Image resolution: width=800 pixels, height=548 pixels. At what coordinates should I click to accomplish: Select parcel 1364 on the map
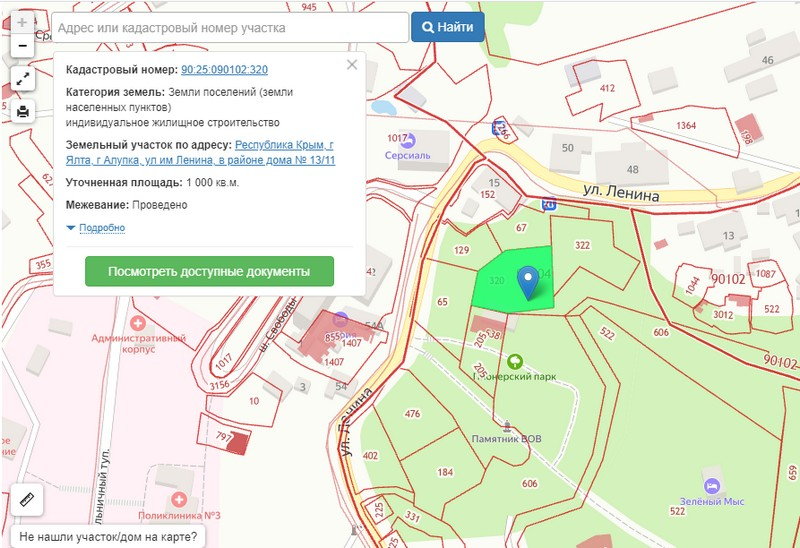click(686, 126)
